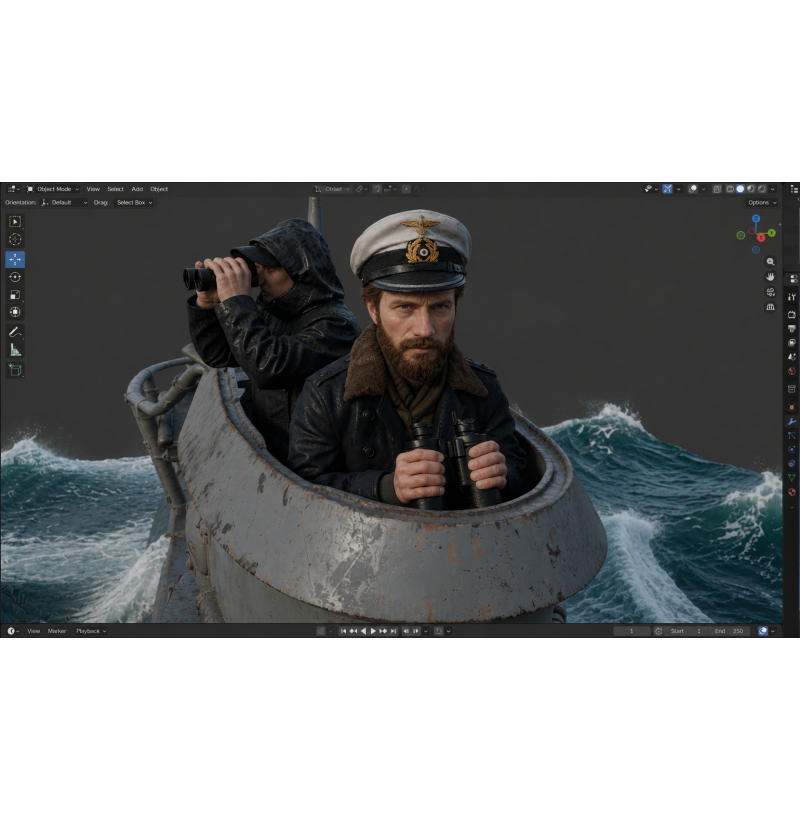Click the End frame field 250
The image size is (800, 820).
coord(729,631)
